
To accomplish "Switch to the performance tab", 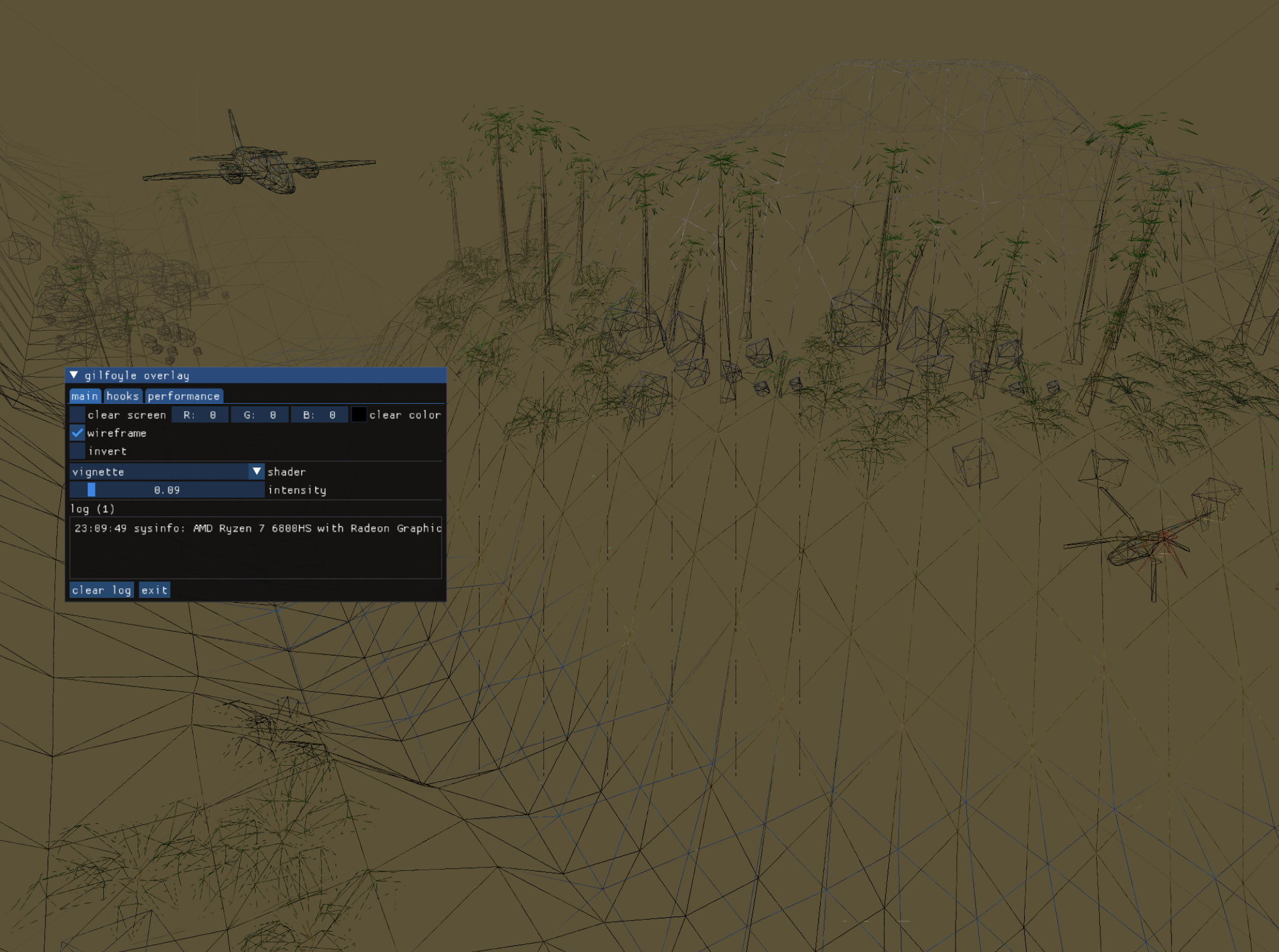I will click(x=183, y=395).
